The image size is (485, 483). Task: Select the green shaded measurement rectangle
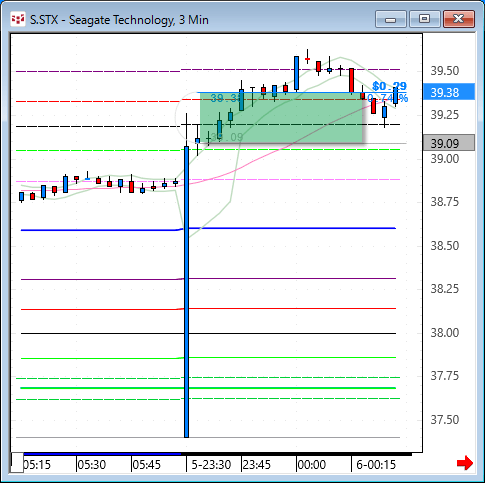tap(281, 118)
